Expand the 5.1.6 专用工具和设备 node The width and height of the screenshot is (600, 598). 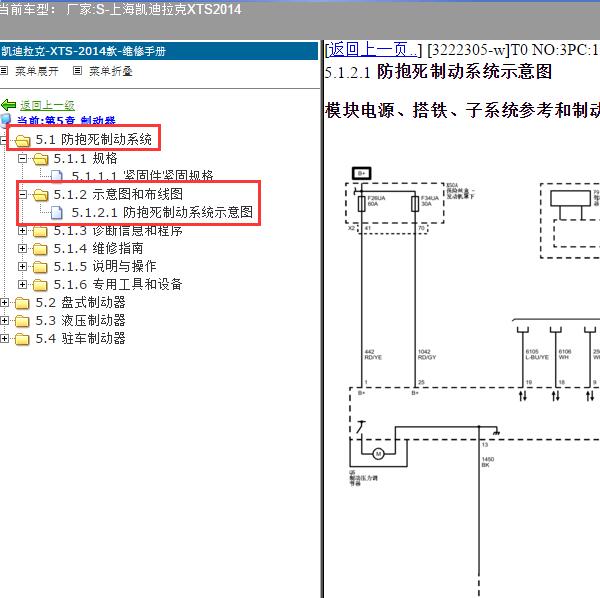coord(23,284)
